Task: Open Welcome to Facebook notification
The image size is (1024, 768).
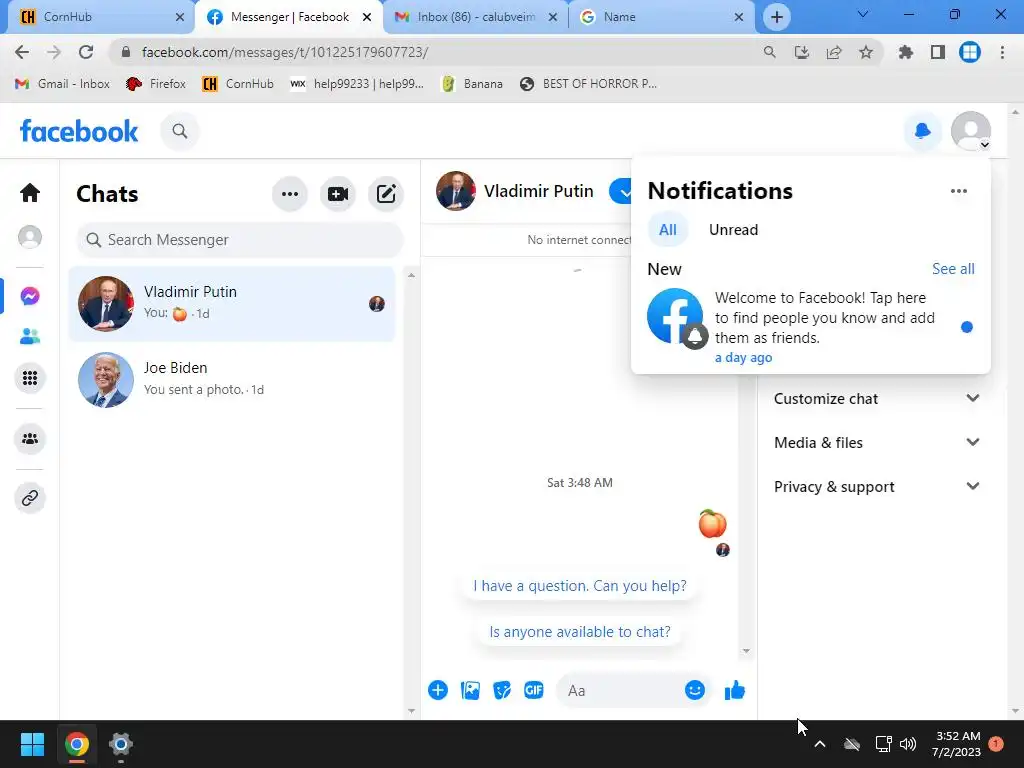Action: click(810, 327)
